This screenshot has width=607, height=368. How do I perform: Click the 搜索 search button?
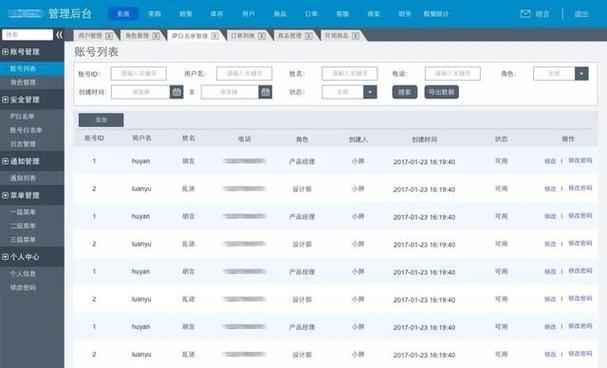(x=405, y=92)
